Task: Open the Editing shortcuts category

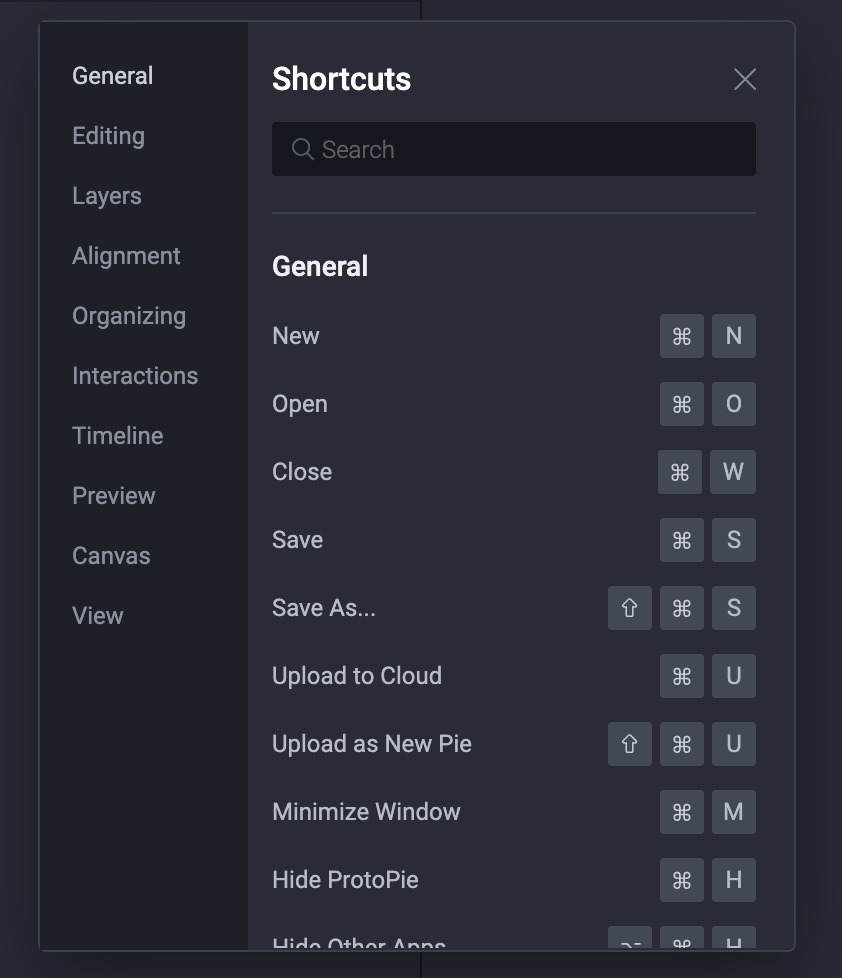Action: point(108,136)
